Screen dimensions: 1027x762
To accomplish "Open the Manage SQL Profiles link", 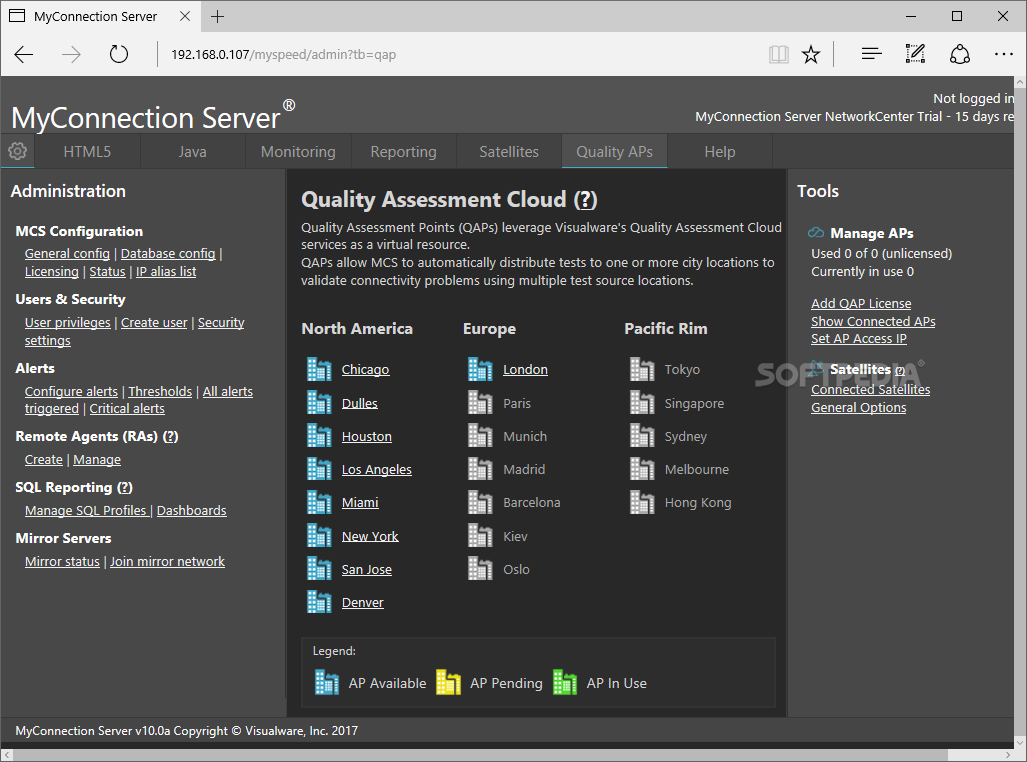I will coord(85,510).
